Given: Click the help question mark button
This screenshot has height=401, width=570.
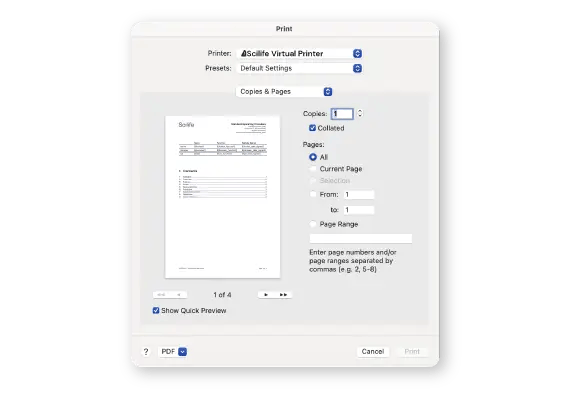Looking at the screenshot, I should 146,352.
